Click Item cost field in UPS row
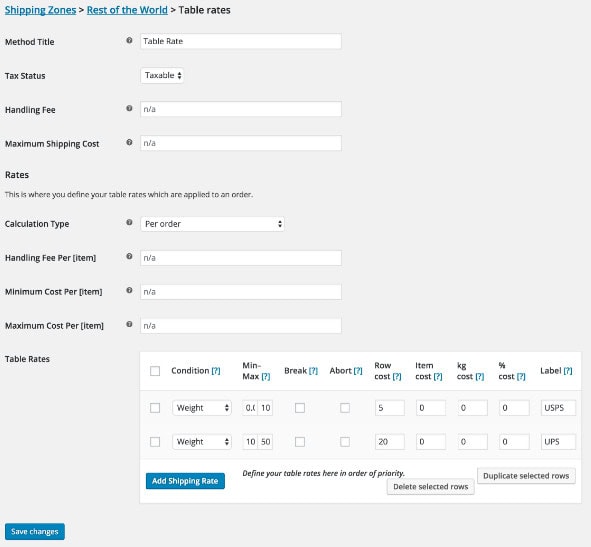 431,442
